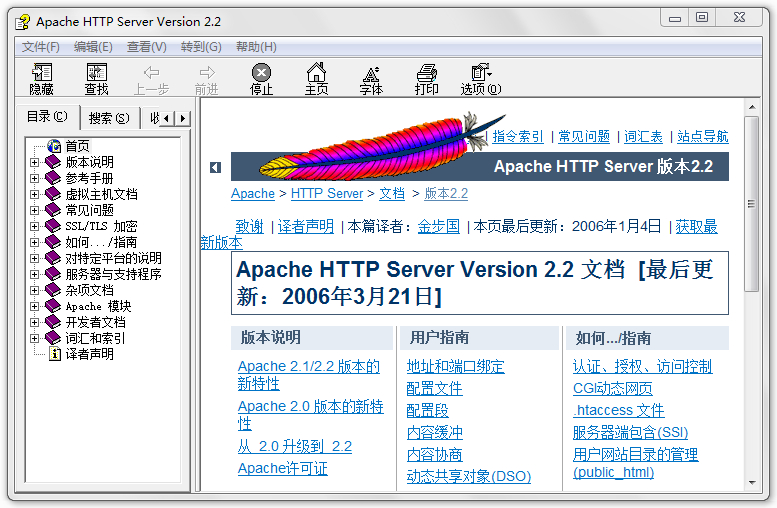Open the 词汇表 link in the header
This screenshot has width=777, height=508.
pyautogui.click(x=643, y=136)
